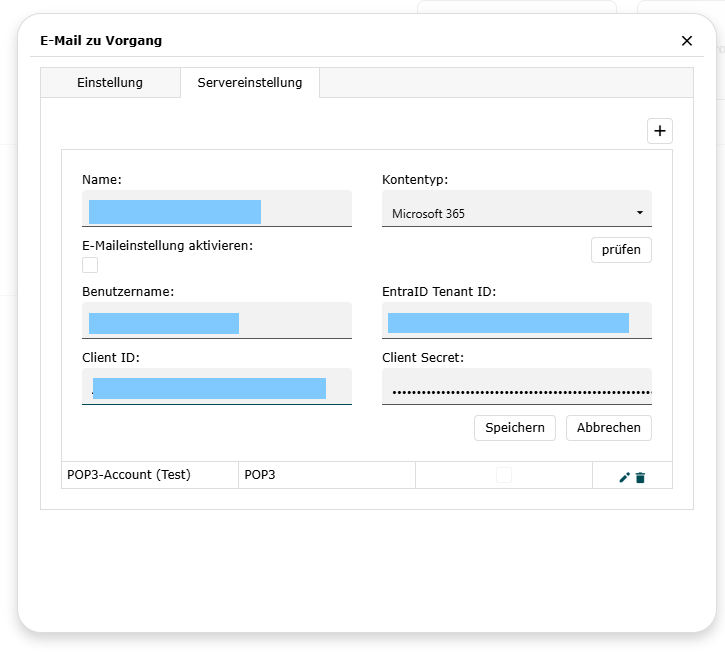Select the Servereinstellung tab

tap(250, 83)
